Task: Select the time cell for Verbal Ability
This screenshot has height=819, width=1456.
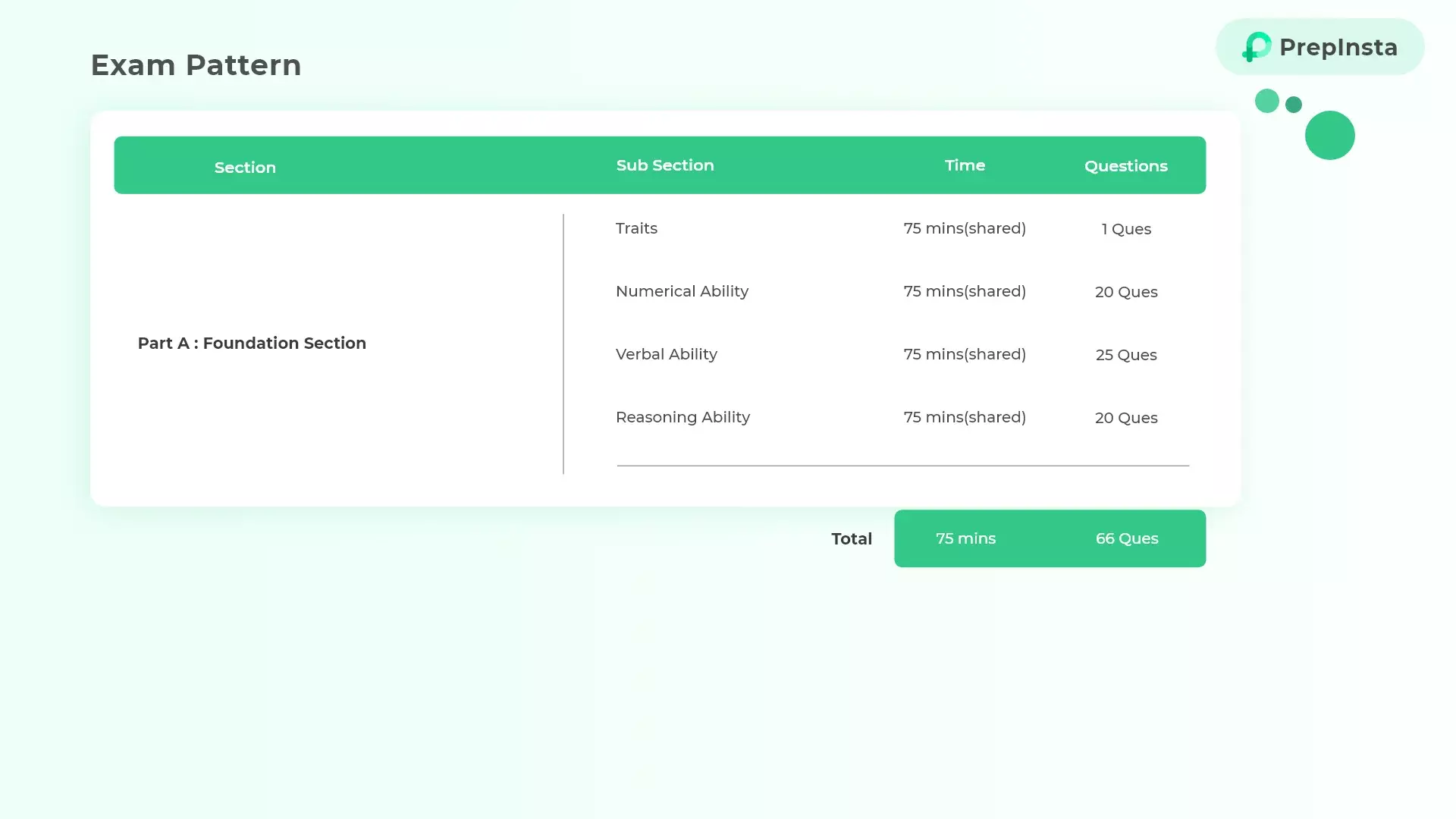Action: pyautogui.click(x=965, y=354)
